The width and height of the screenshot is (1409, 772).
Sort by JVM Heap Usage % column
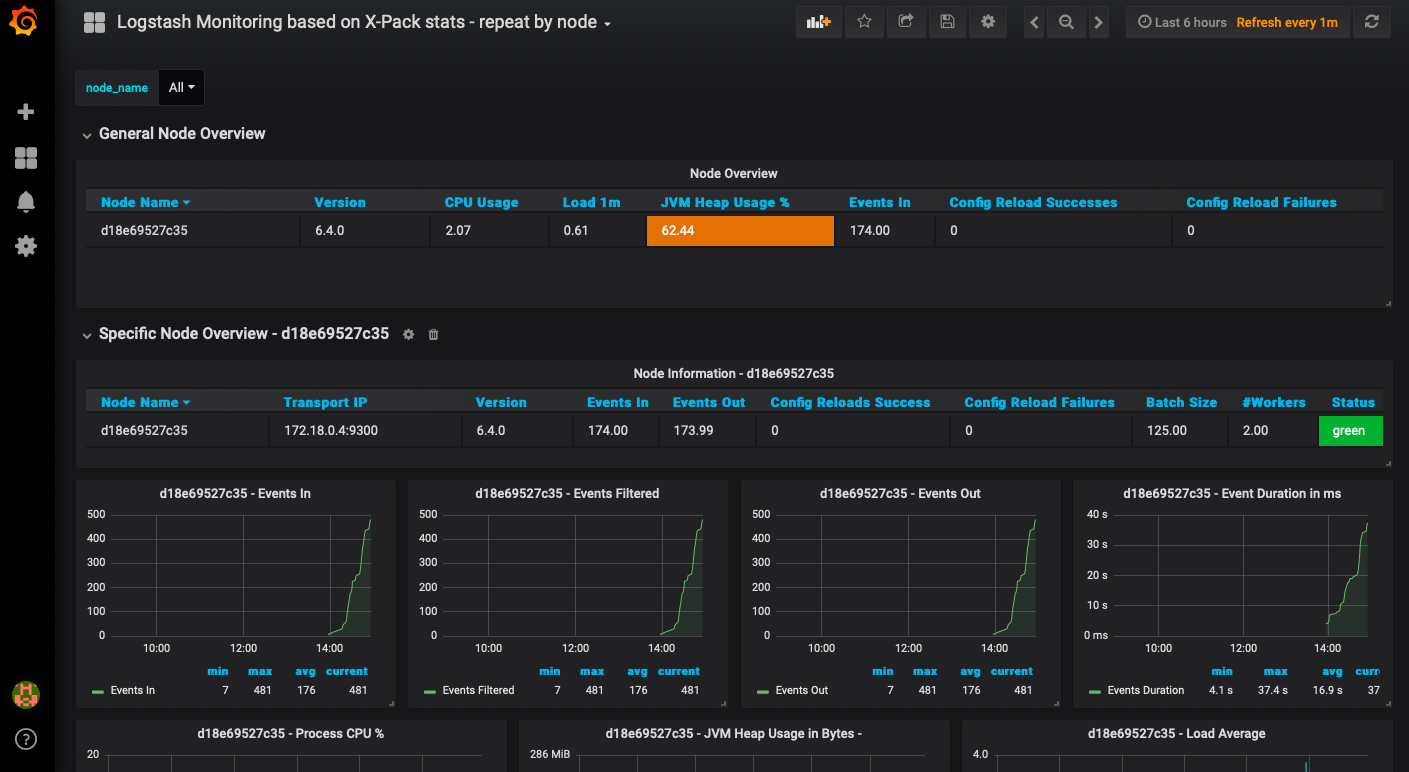[725, 202]
